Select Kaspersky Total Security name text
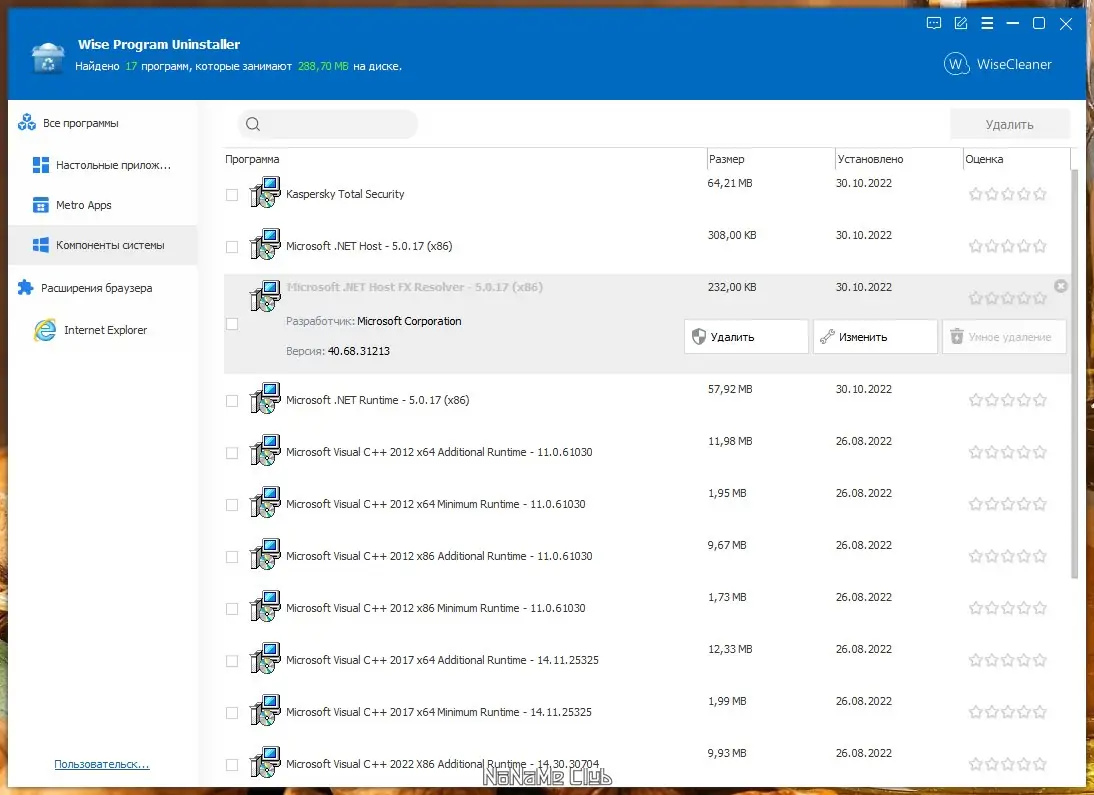 345,194
